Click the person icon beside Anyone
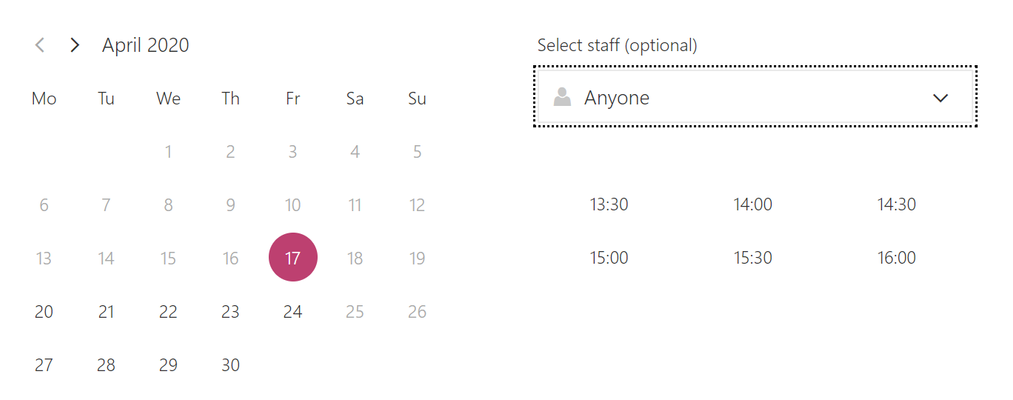Image resolution: width=1013 pixels, height=400 pixels. point(562,98)
